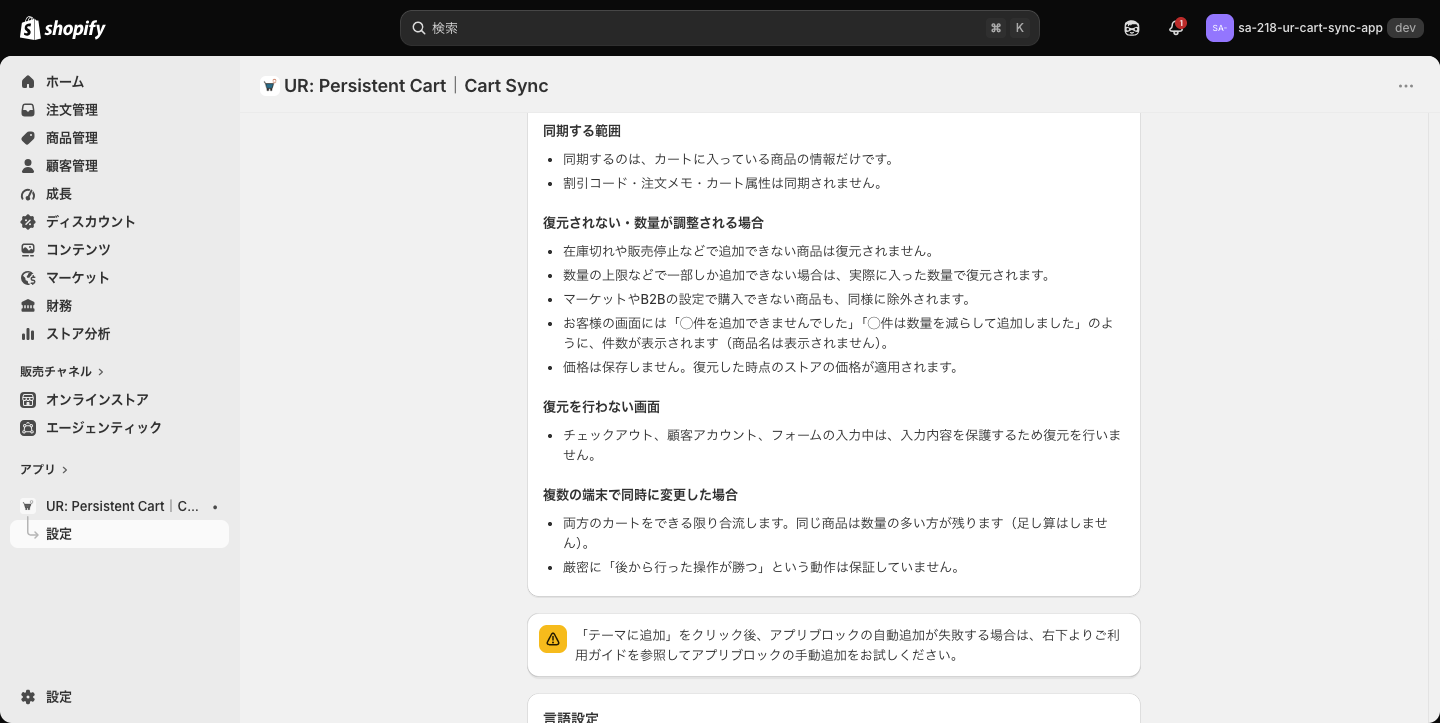
Task: Open 設定 at the sidebar bottom
Action: coord(59,697)
